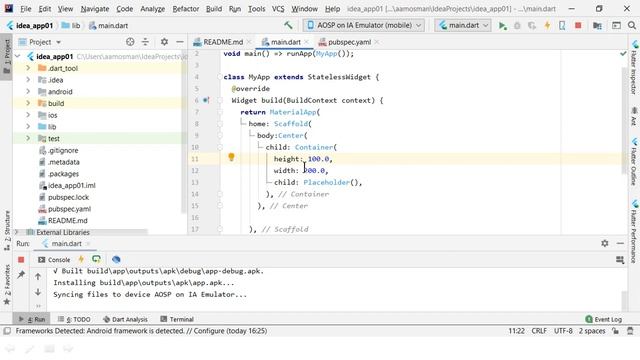Toggle tool window quick-access icon bottom-left
The image size is (640, 360).
[x=7, y=331]
